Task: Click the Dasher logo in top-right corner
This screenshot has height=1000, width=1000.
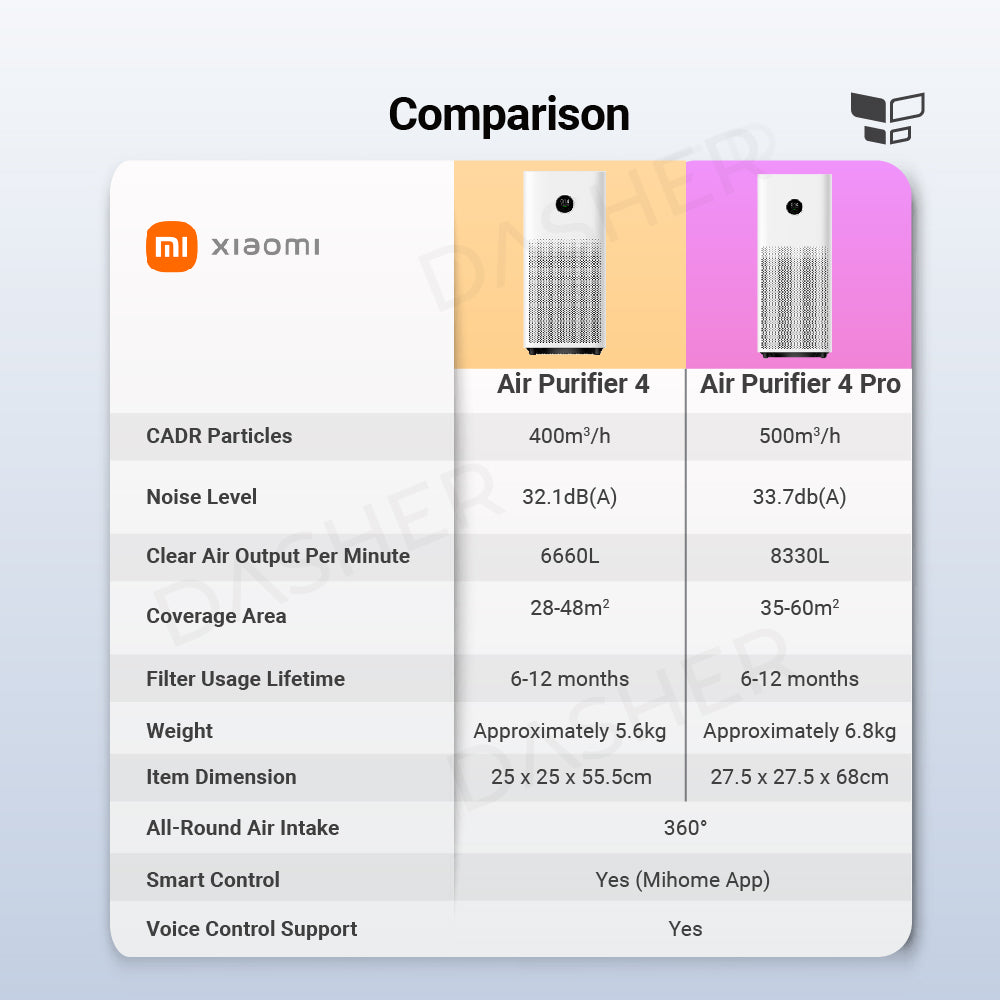Action: tap(886, 118)
